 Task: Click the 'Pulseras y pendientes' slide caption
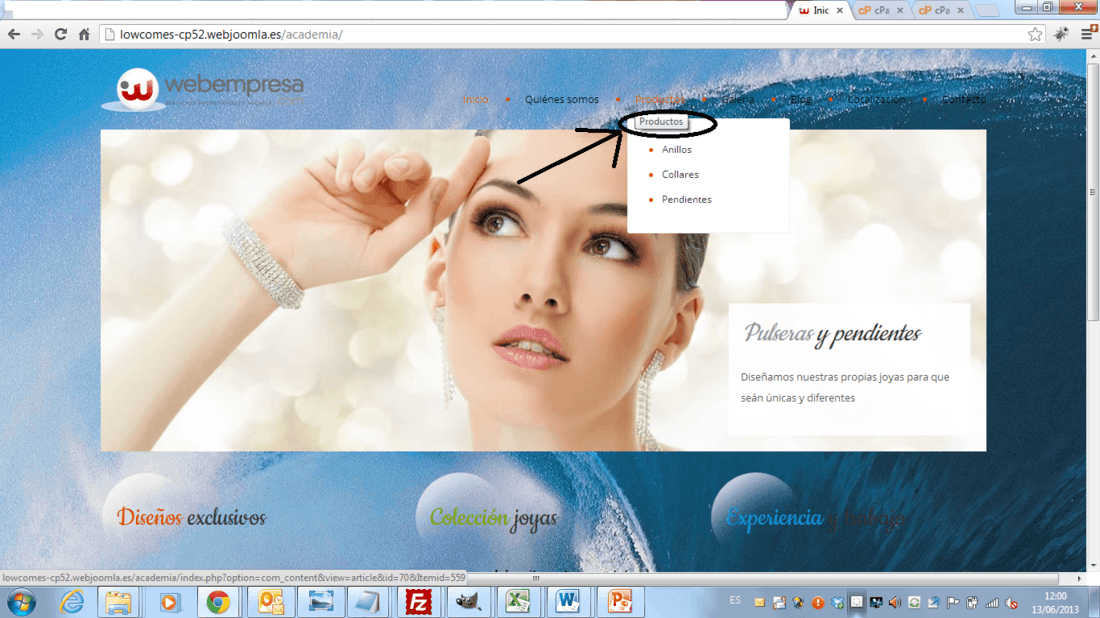832,334
